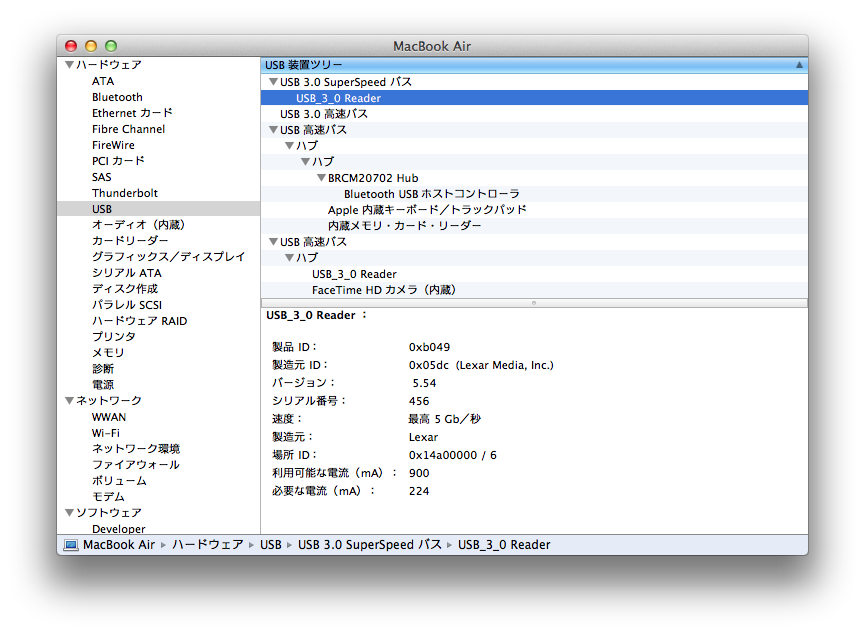Select シリアル ATA in sidebar
This screenshot has width=865, height=634.
pyautogui.click(x=126, y=273)
